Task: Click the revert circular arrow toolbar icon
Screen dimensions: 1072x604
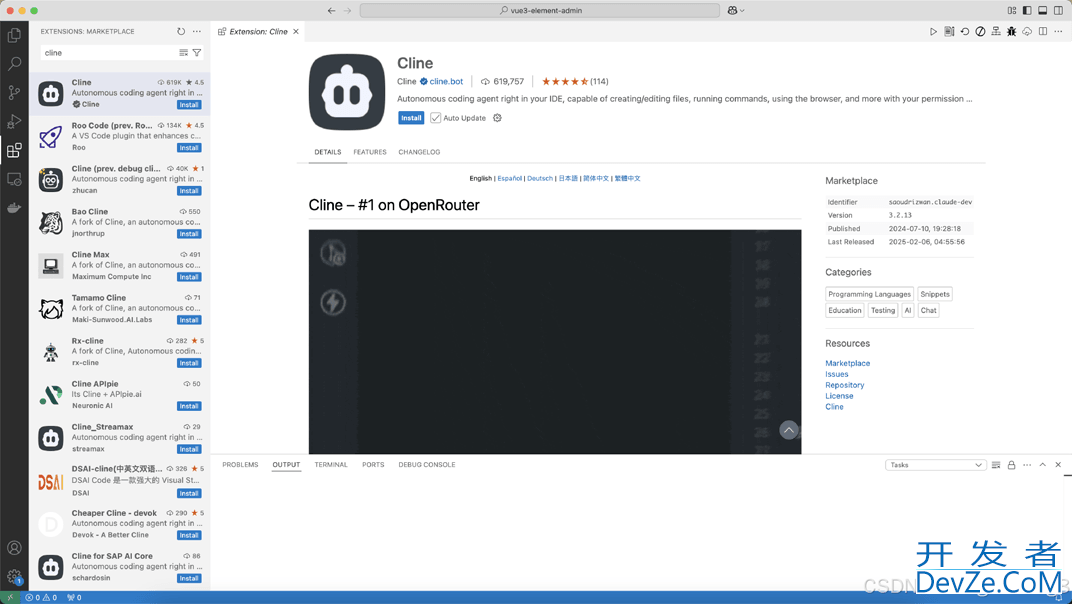Action: coord(965,31)
